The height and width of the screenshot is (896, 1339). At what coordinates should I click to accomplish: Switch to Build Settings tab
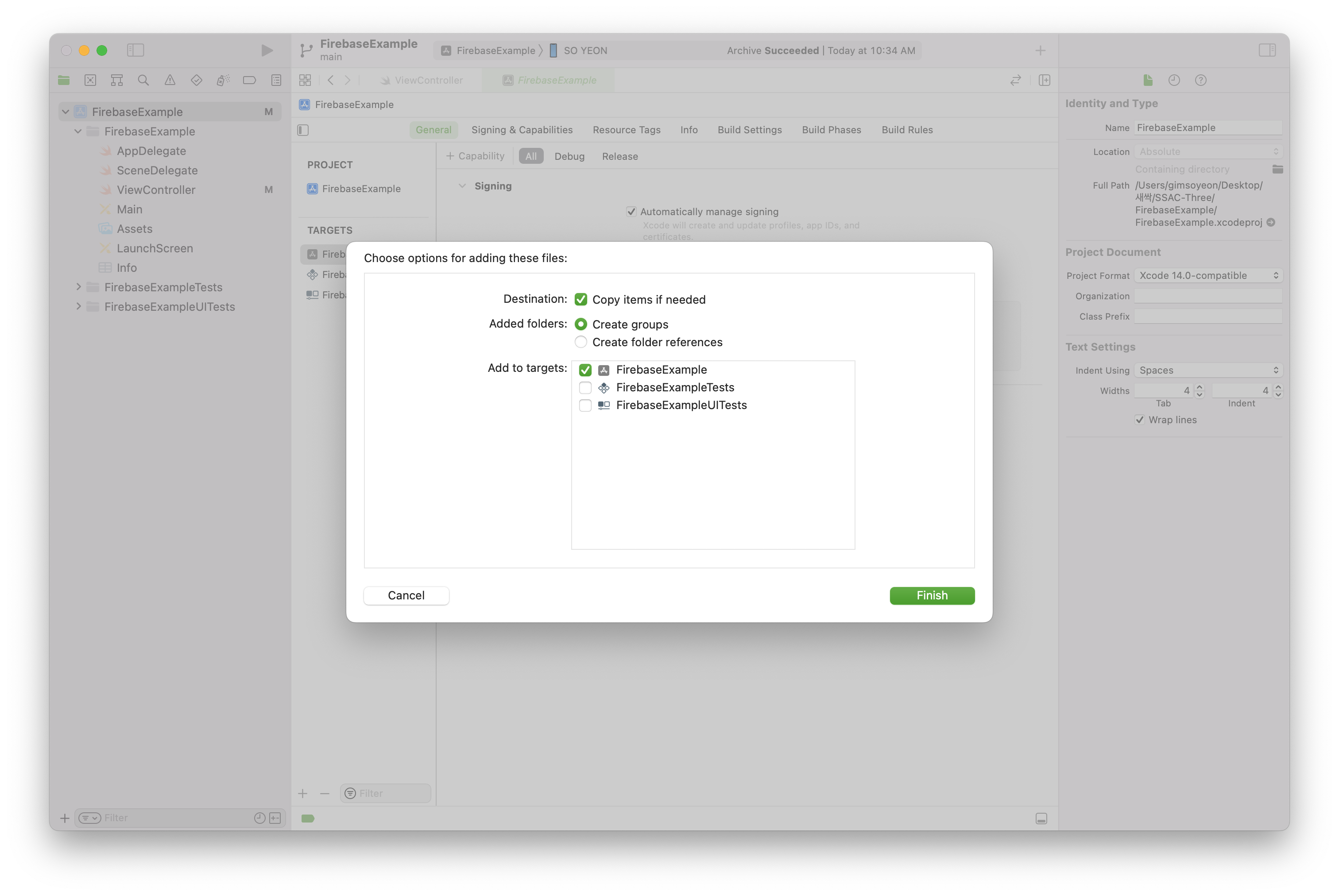(749, 130)
